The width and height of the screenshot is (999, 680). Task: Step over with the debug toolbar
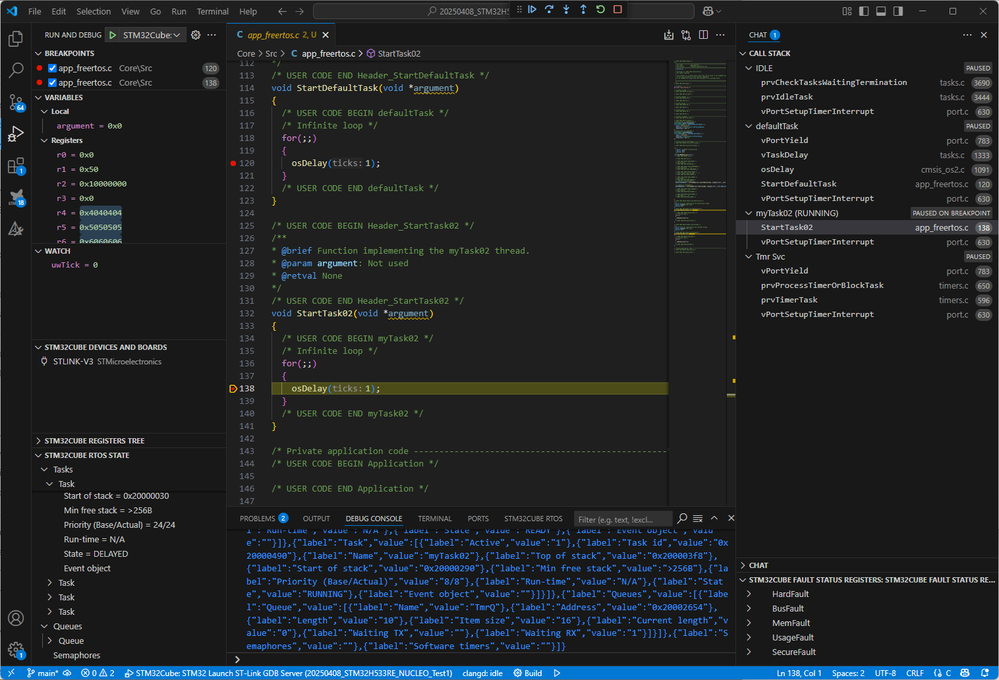point(549,10)
